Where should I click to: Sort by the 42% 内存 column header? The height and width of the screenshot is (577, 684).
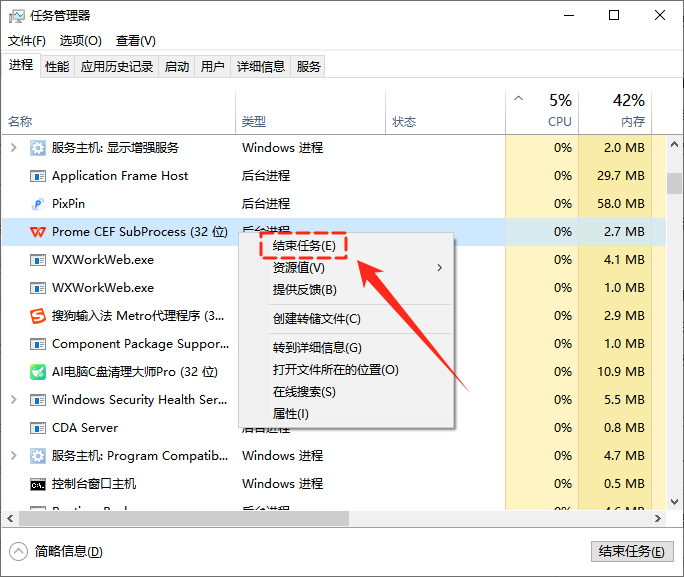point(615,113)
